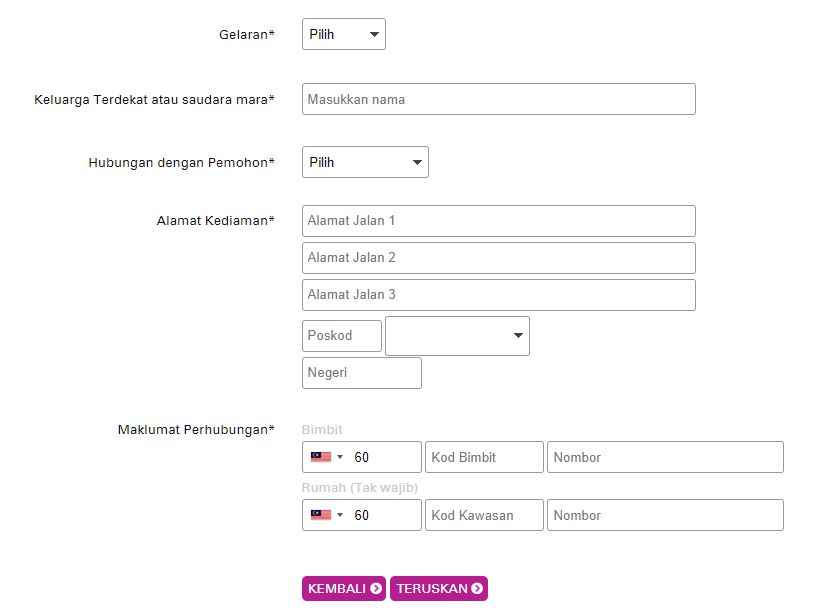This screenshot has width=828, height=611.
Task: Click the Rumah Nombor field
Action: pyautogui.click(x=664, y=515)
